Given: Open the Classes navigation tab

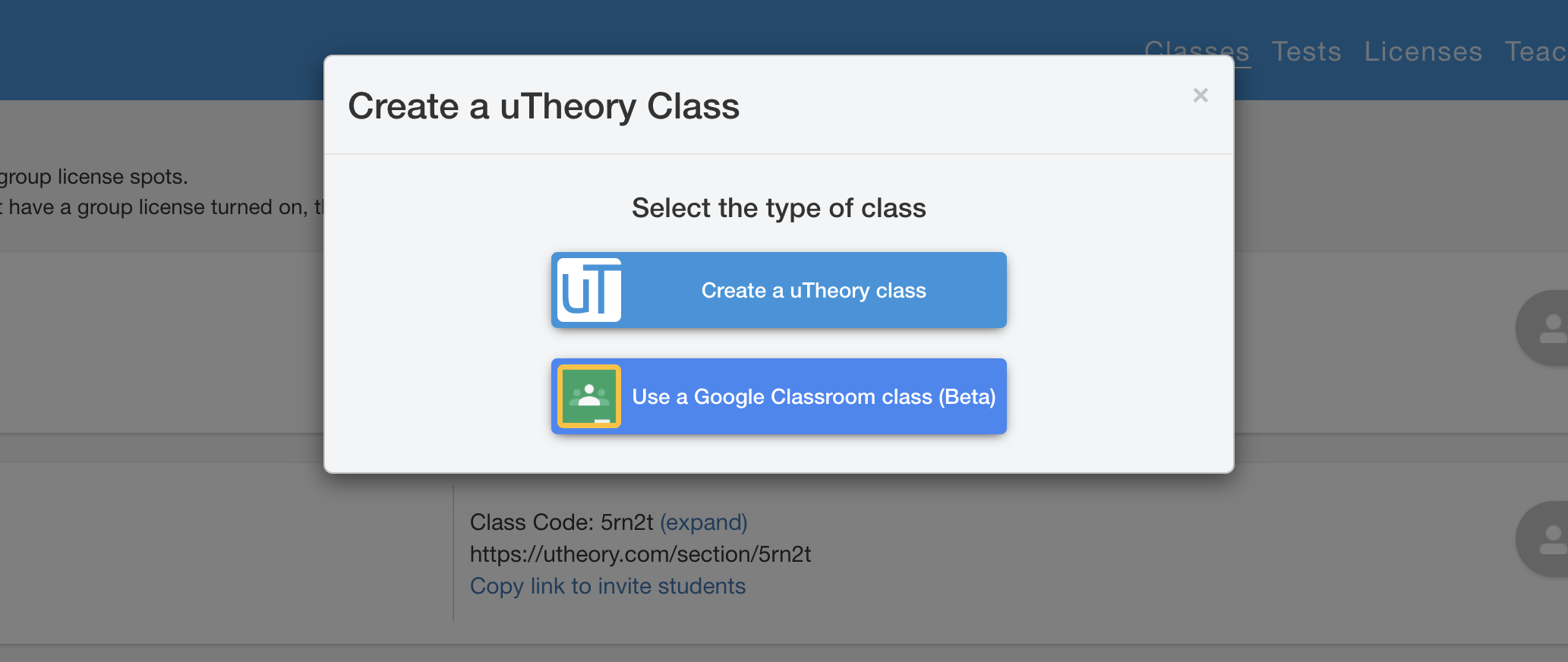Looking at the screenshot, I should [x=1197, y=52].
